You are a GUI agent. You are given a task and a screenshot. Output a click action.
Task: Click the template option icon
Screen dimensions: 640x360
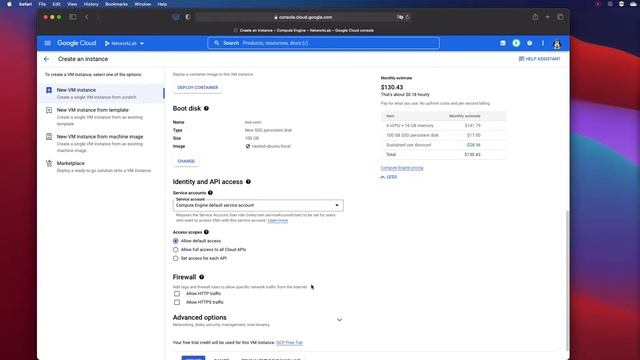49,110
